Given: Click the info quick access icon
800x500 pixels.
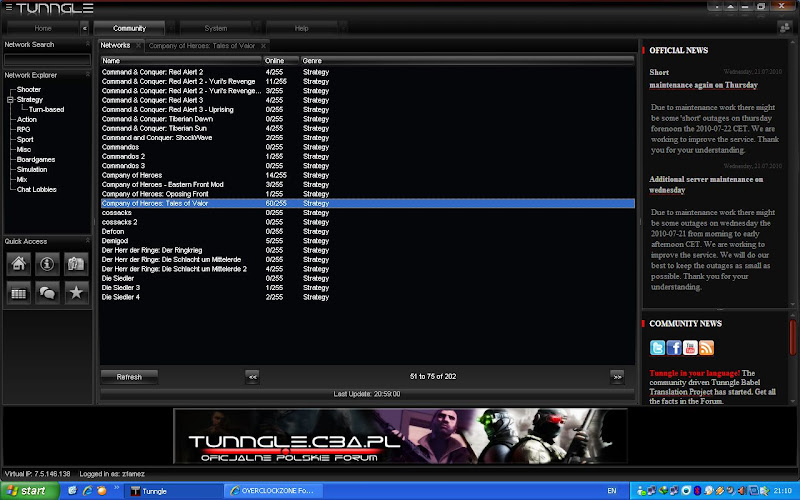Looking at the screenshot, I should click(x=47, y=264).
